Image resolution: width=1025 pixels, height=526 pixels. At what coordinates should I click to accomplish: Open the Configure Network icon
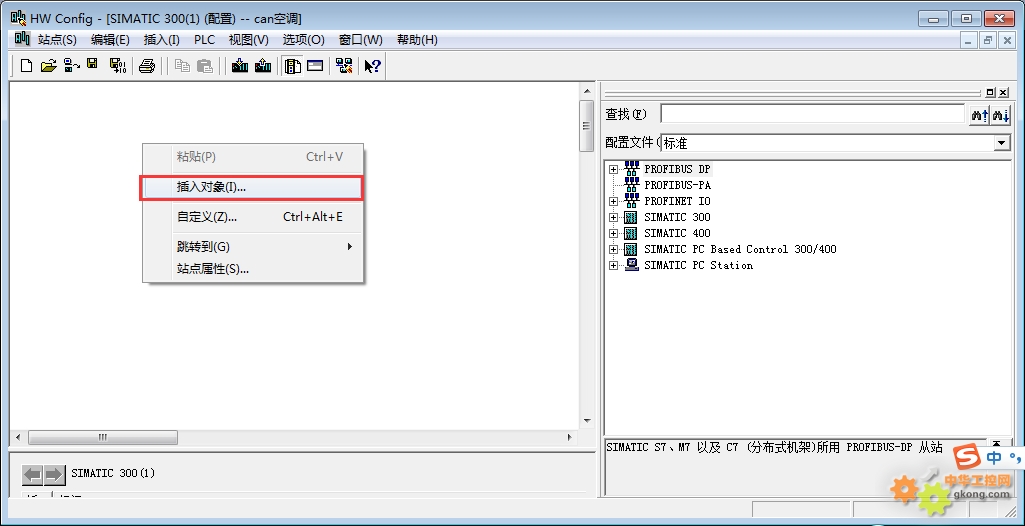(344, 66)
